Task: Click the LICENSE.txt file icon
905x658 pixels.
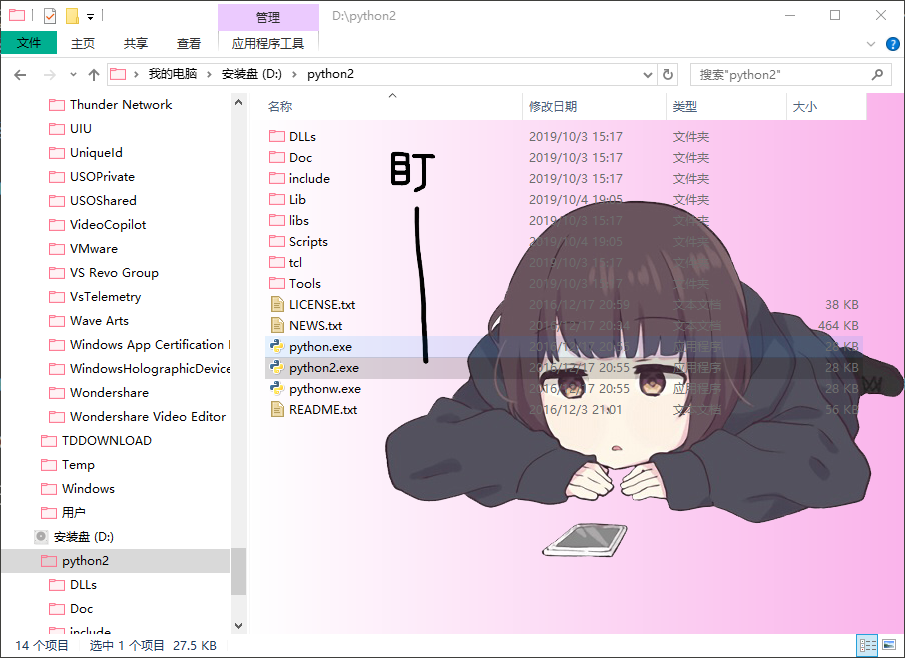Action: pos(277,304)
